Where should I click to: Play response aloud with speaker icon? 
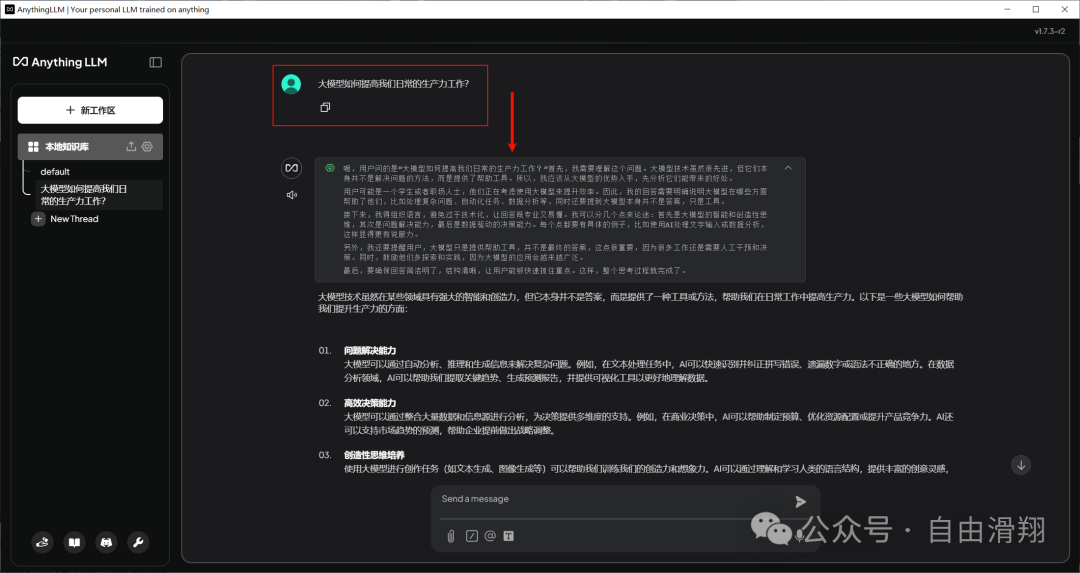pos(292,195)
